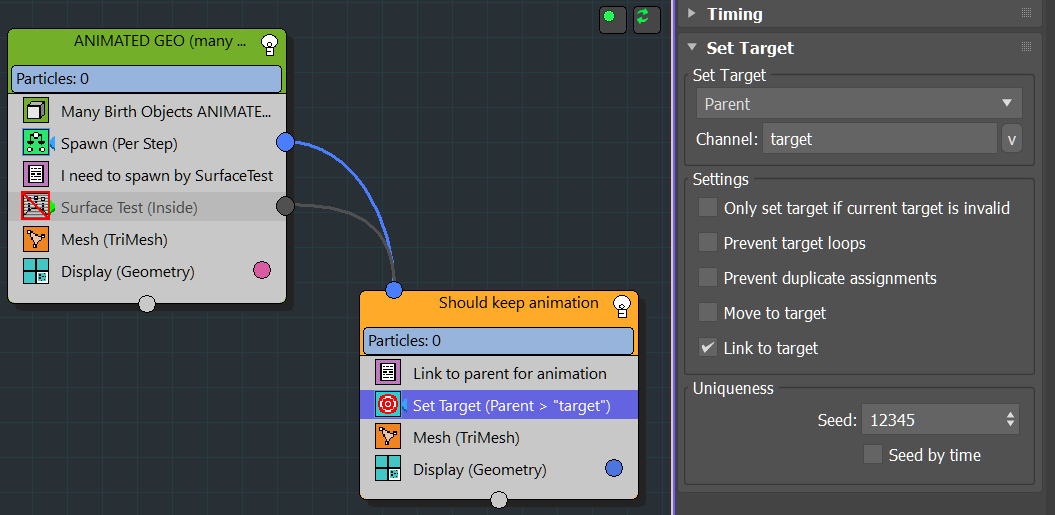The width and height of the screenshot is (1055, 515).
Task: Select the Set Target operator target icon
Action: point(388,405)
